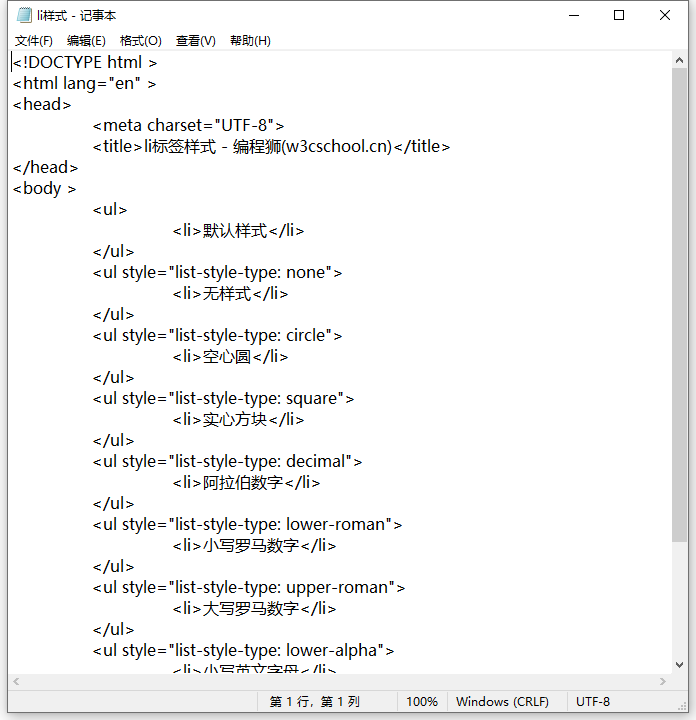Minimize the Notepad window
Image resolution: width=696 pixels, height=720 pixels.
573,16
